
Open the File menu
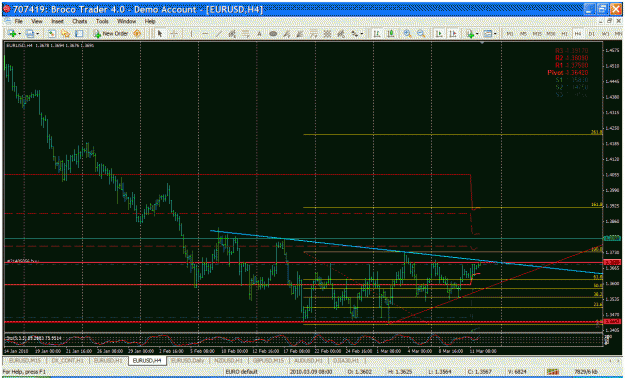coord(18,21)
